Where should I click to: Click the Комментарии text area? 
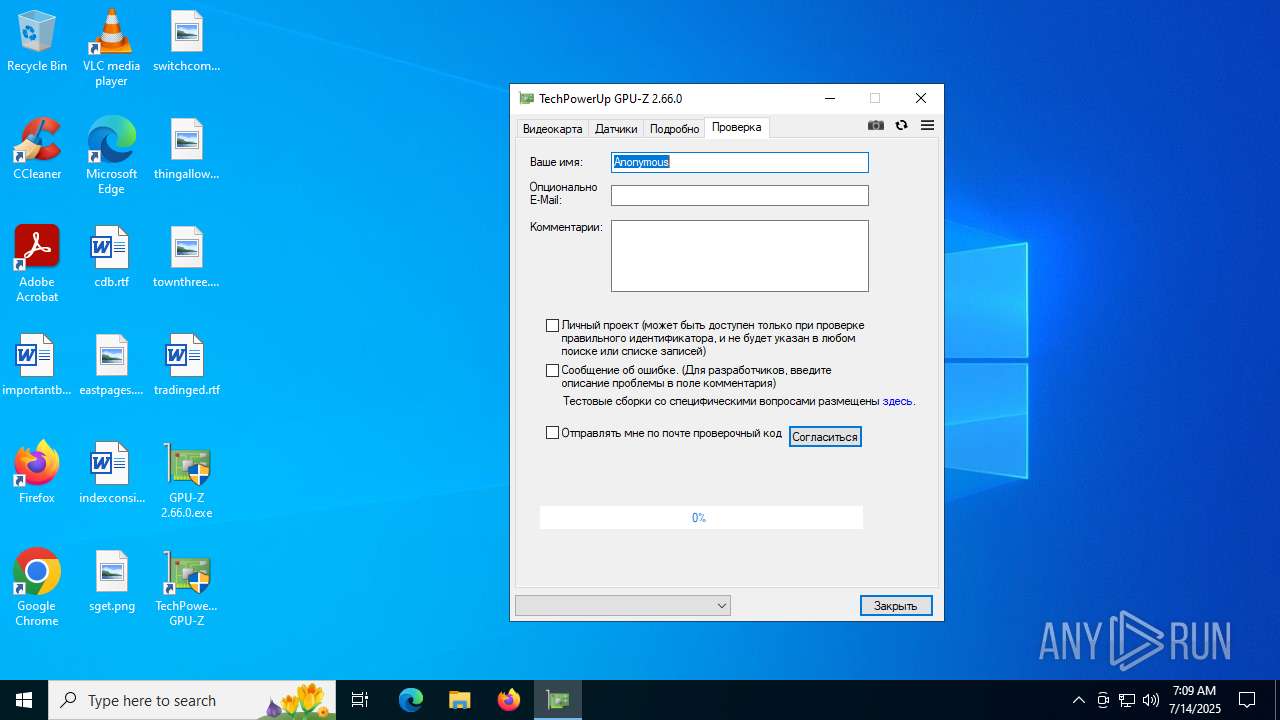click(x=740, y=256)
